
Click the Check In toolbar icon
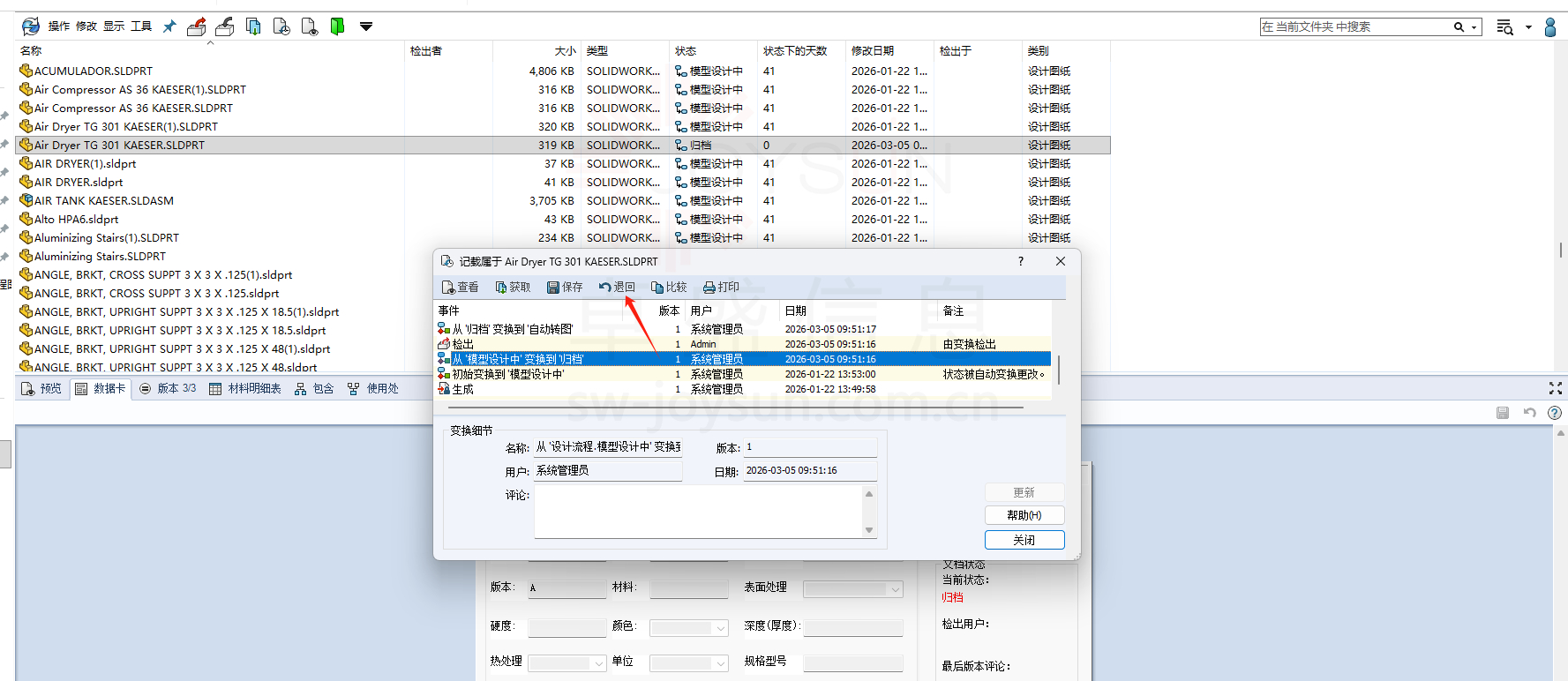pyautogui.click(x=225, y=26)
